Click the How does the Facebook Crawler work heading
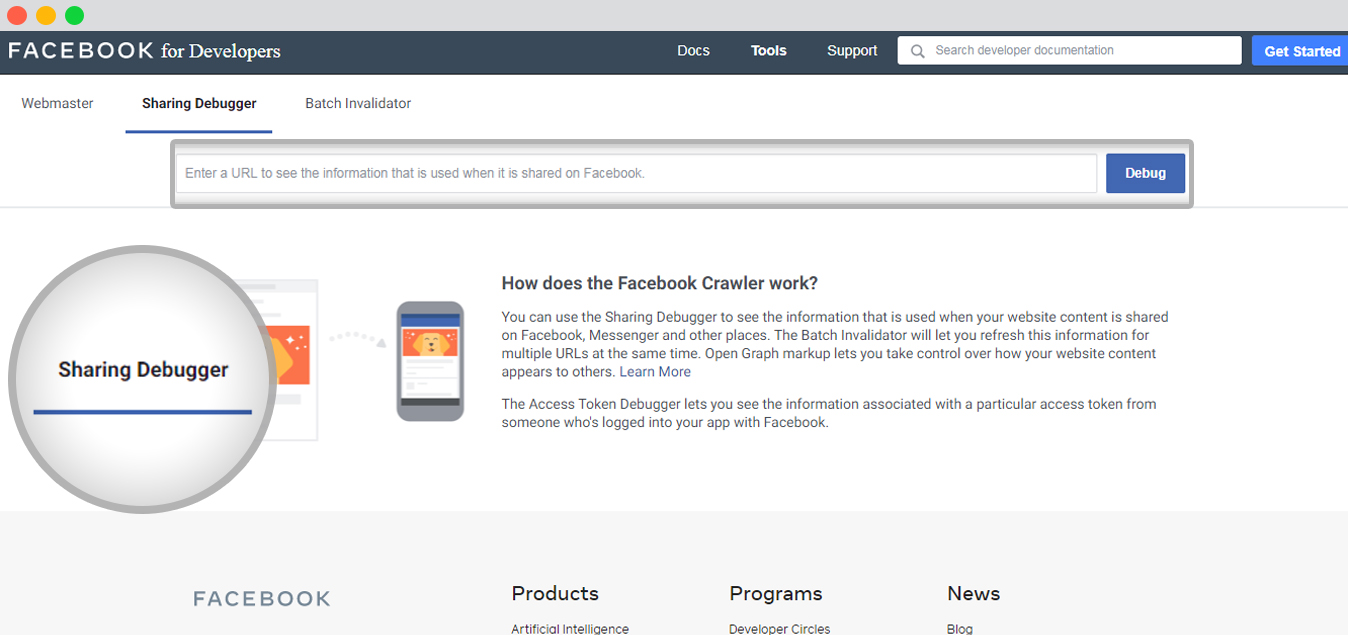Screen dimensions: 1348x635 tap(660, 283)
